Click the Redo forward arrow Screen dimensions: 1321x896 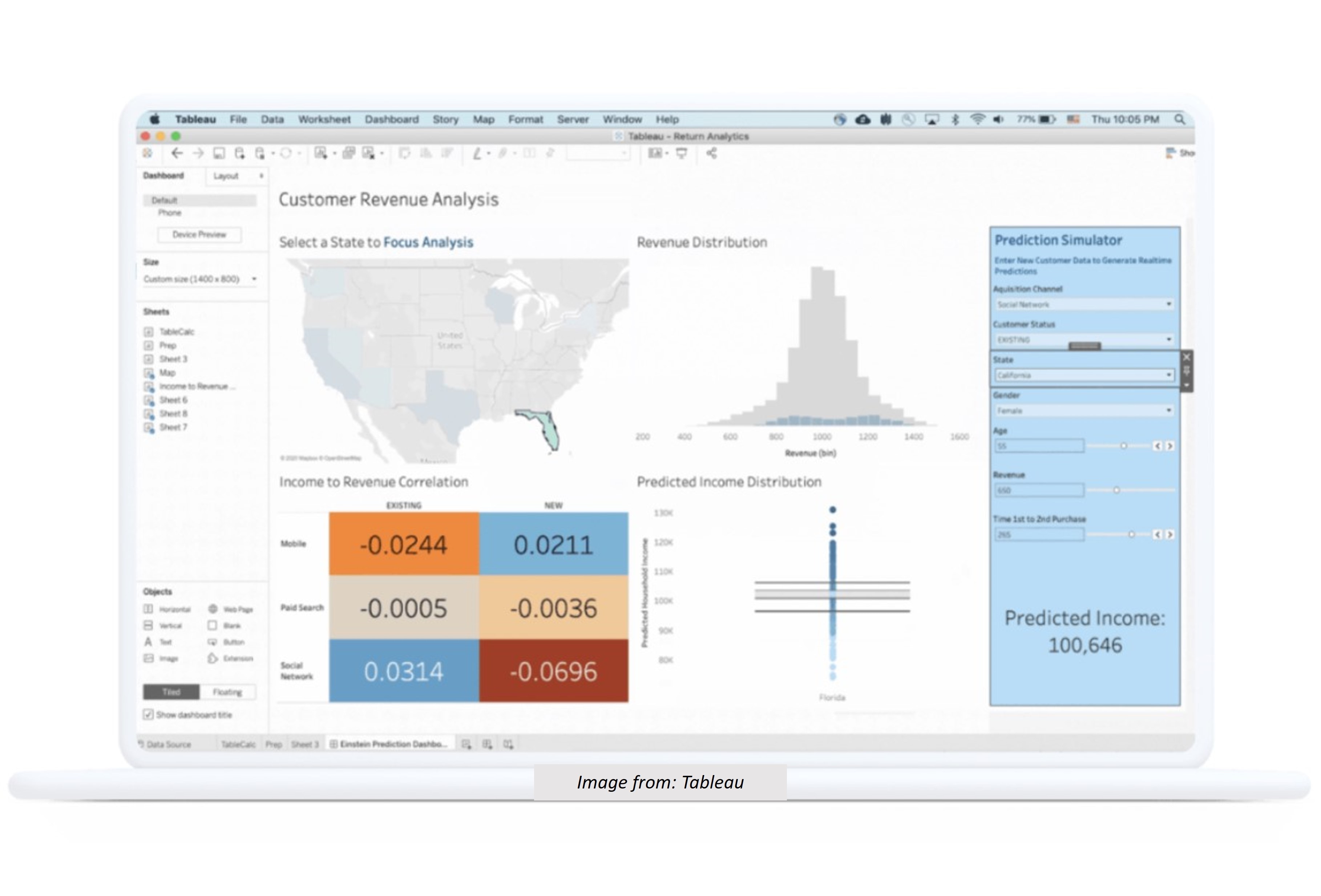[x=198, y=153]
